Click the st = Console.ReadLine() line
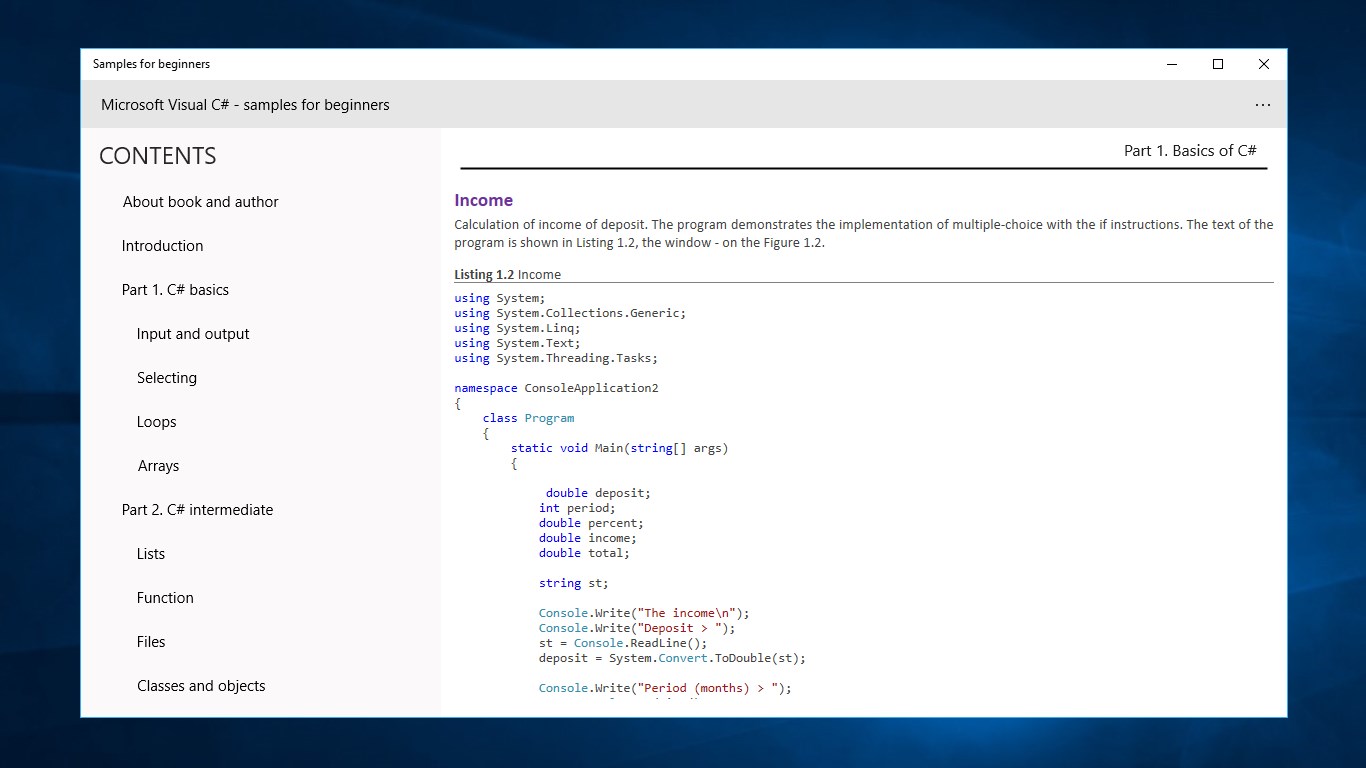This screenshot has width=1366, height=768. (623, 643)
